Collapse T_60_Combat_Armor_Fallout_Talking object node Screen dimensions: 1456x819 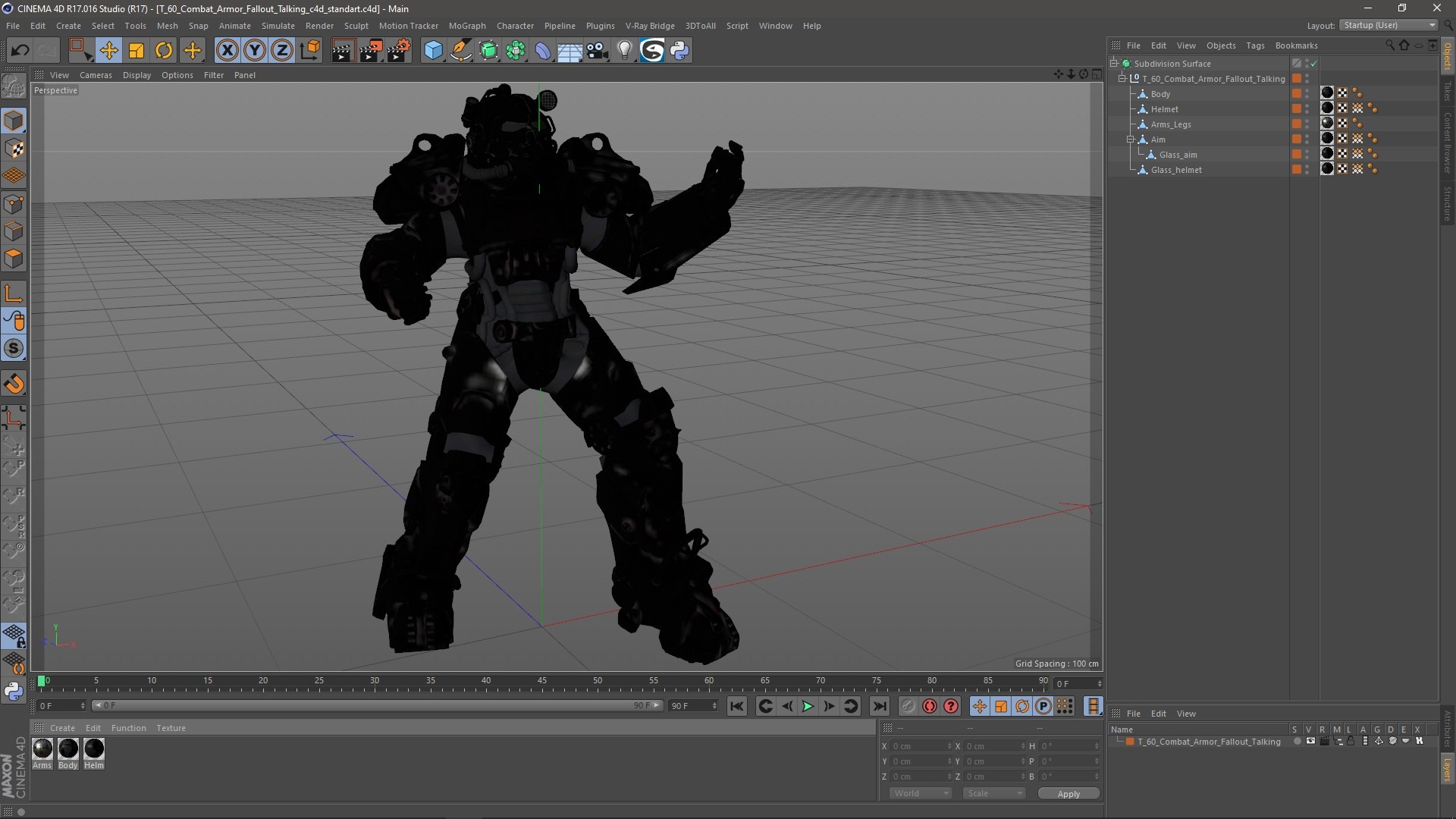click(x=1122, y=79)
